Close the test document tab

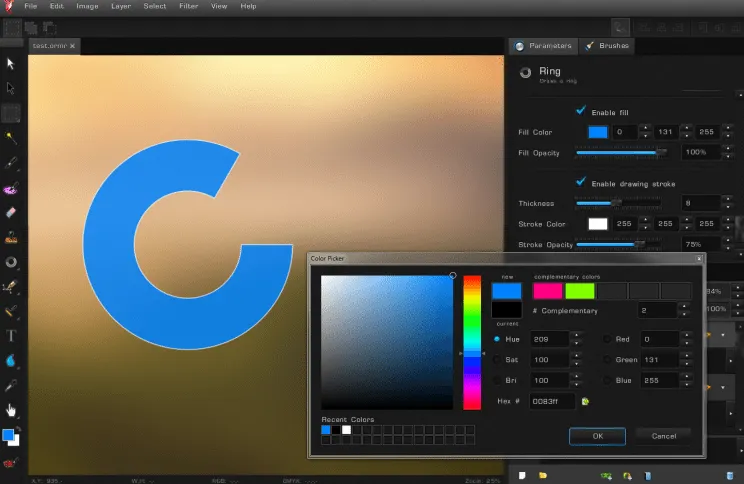(73, 46)
